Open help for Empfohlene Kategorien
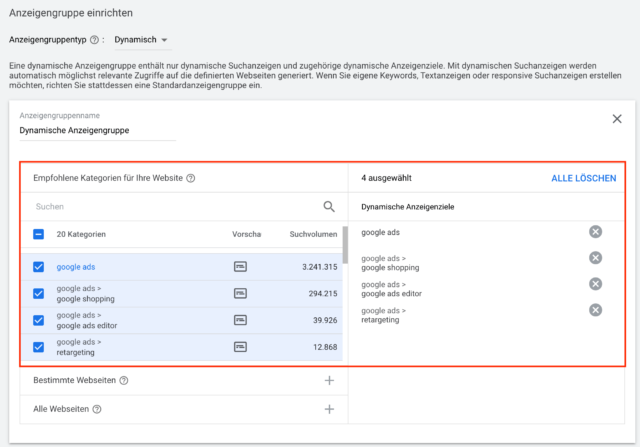640x447 pixels. [191, 178]
